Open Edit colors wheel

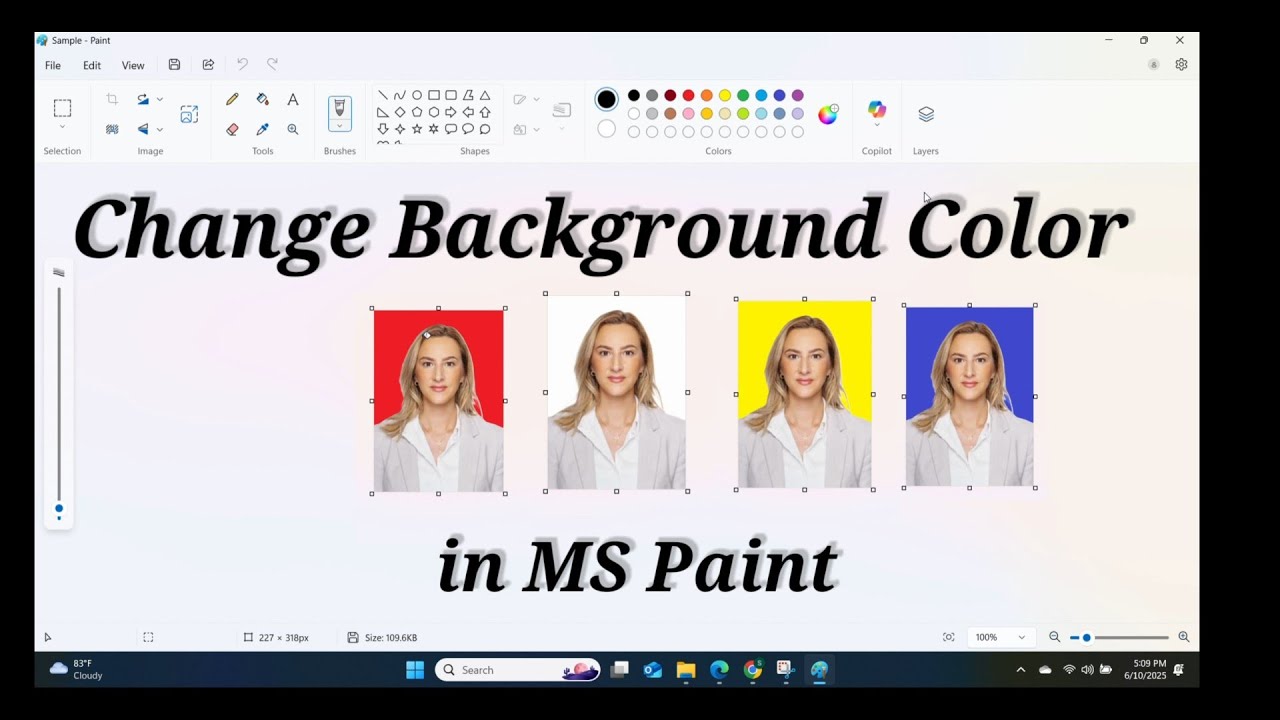[x=828, y=114]
